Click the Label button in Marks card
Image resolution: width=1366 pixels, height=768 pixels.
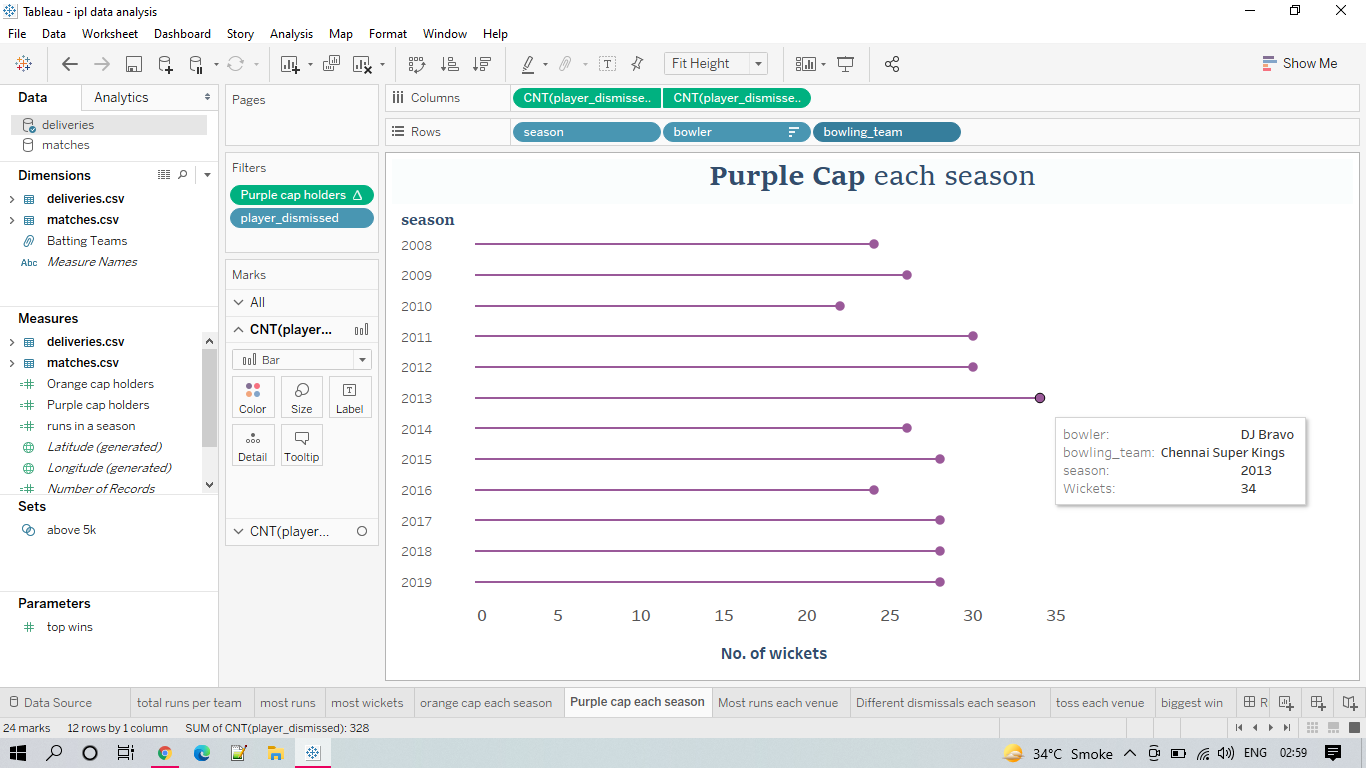350,397
